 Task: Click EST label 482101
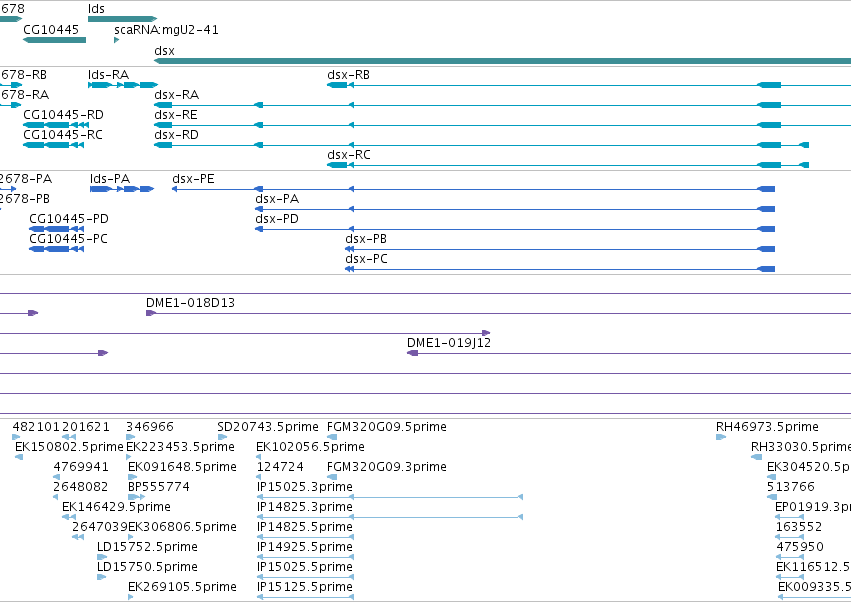pos(37,427)
